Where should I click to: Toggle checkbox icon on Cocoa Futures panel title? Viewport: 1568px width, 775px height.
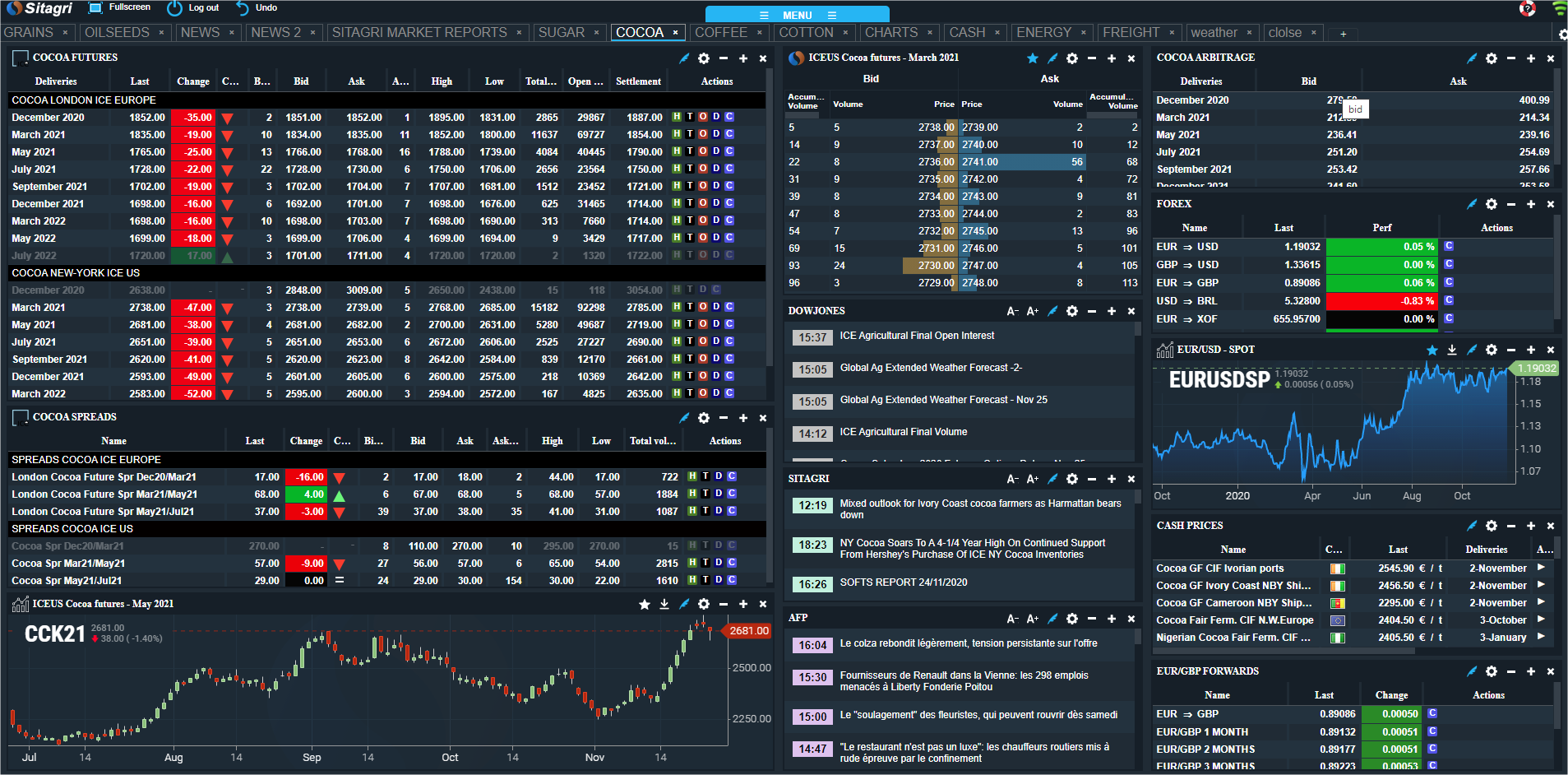point(20,58)
